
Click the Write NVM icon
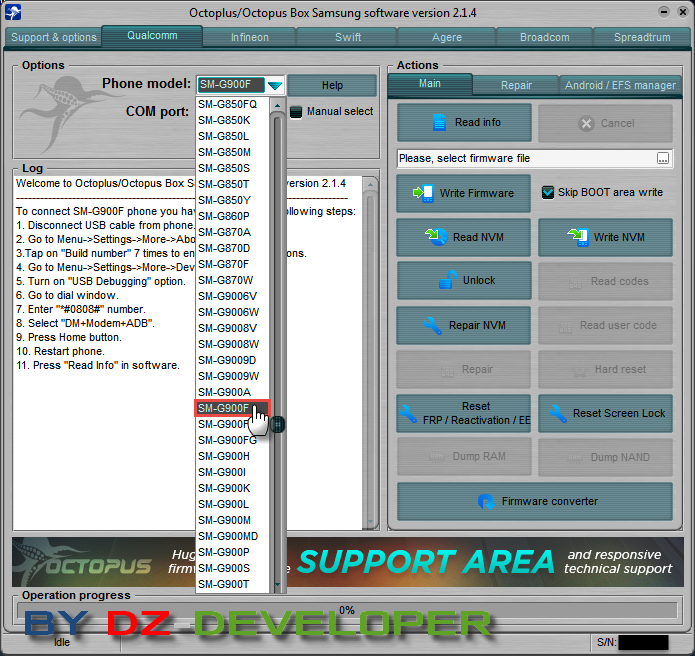coord(578,237)
